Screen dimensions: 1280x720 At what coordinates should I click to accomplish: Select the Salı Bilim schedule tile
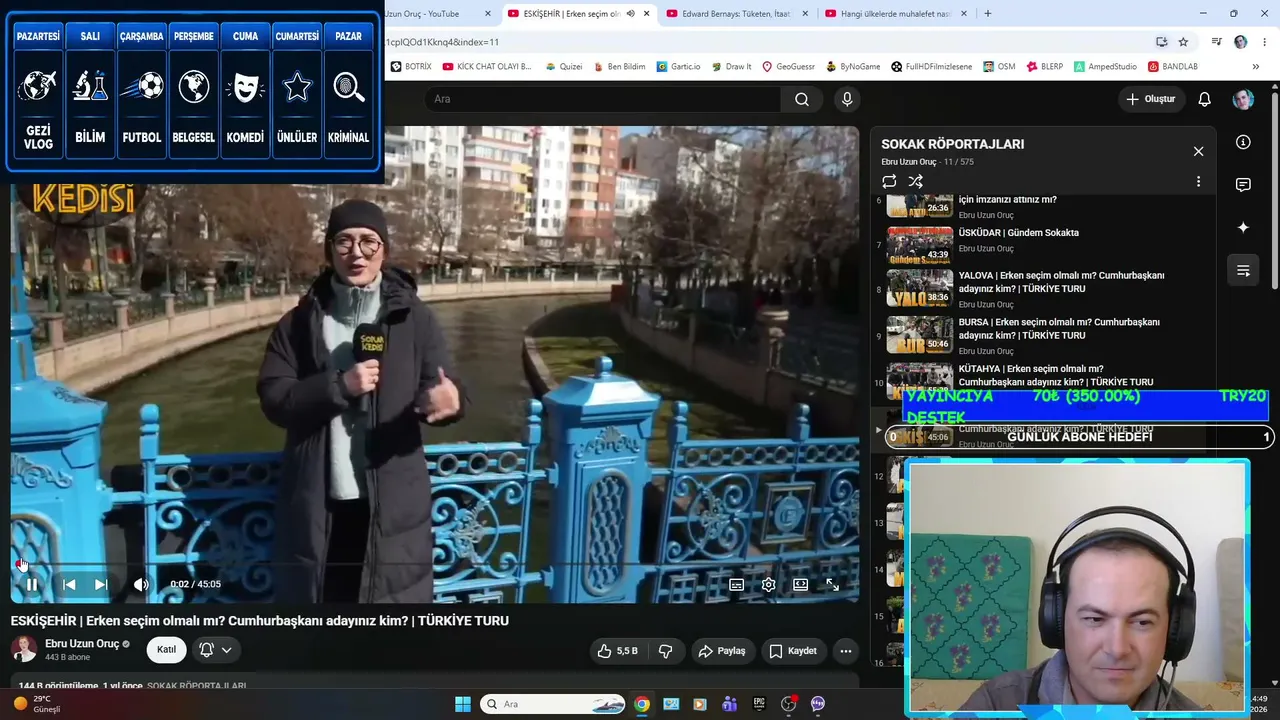(90, 92)
